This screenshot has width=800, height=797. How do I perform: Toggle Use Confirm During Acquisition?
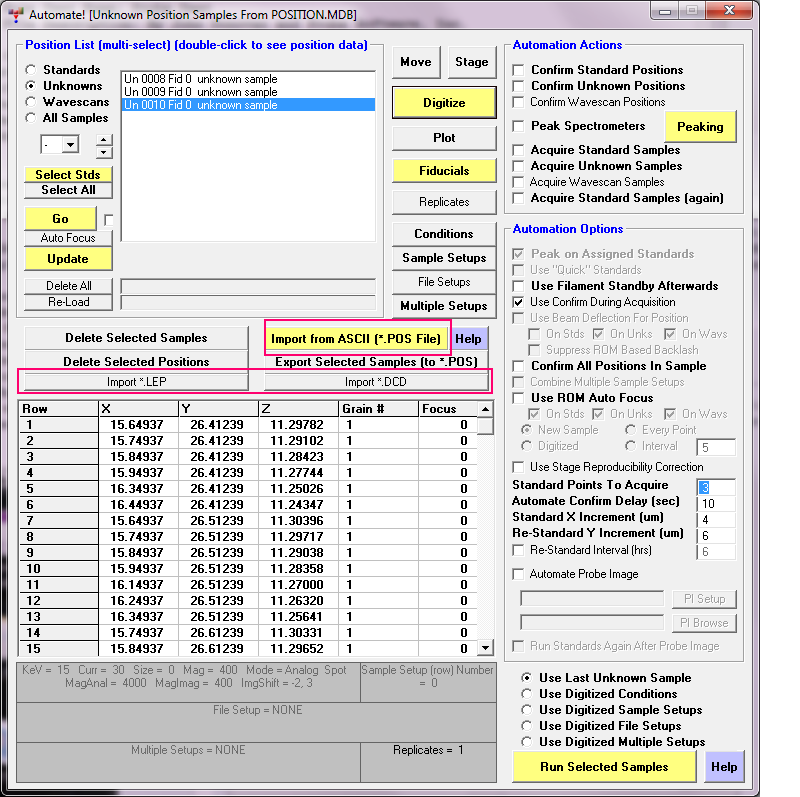pos(518,302)
